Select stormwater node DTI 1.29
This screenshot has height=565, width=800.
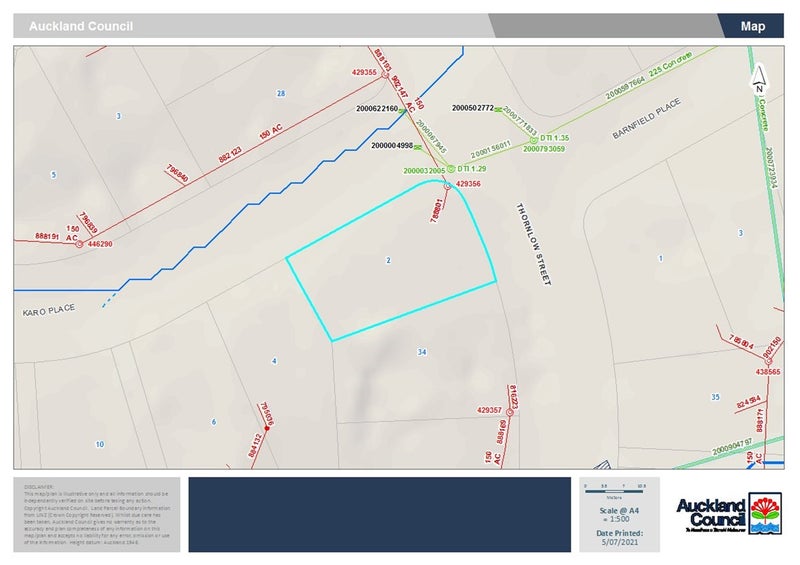(x=450, y=169)
